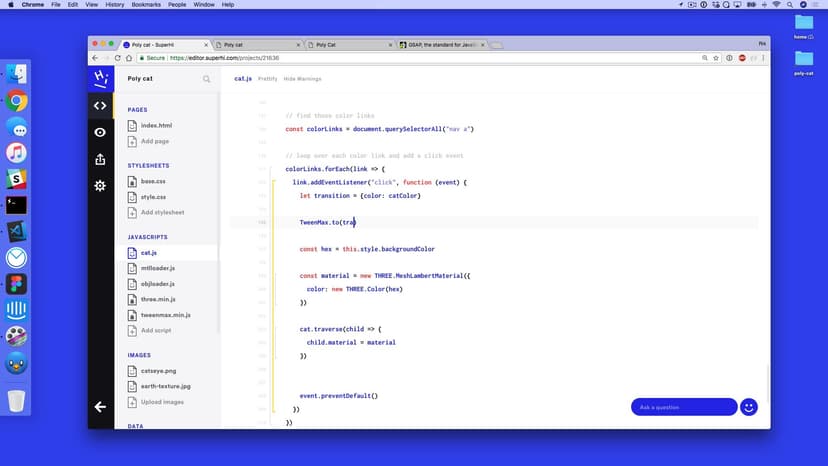Open style.css in Stylesheets
Screen dimensions: 828x466
[x=153, y=197]
